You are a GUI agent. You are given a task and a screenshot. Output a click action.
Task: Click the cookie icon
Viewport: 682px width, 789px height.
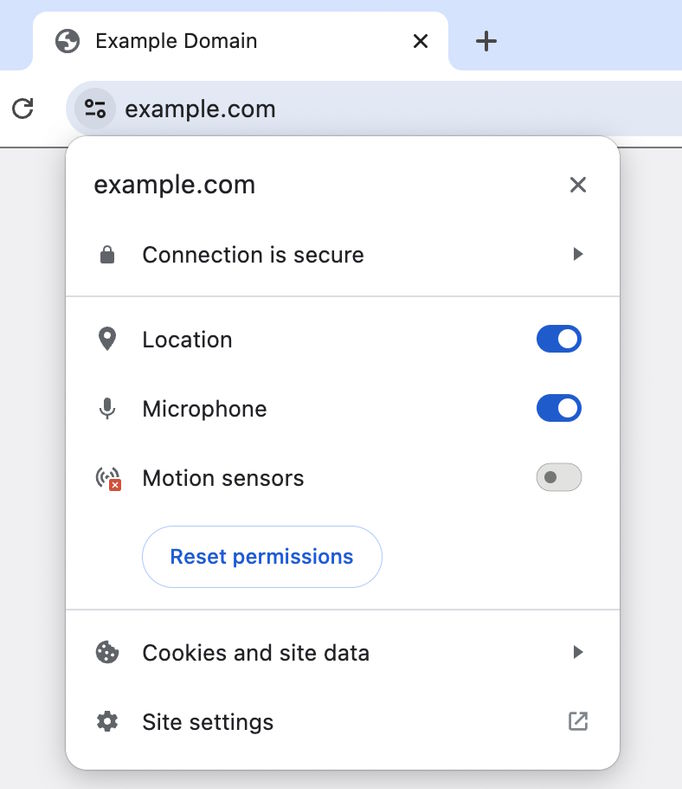coord(107,653)
